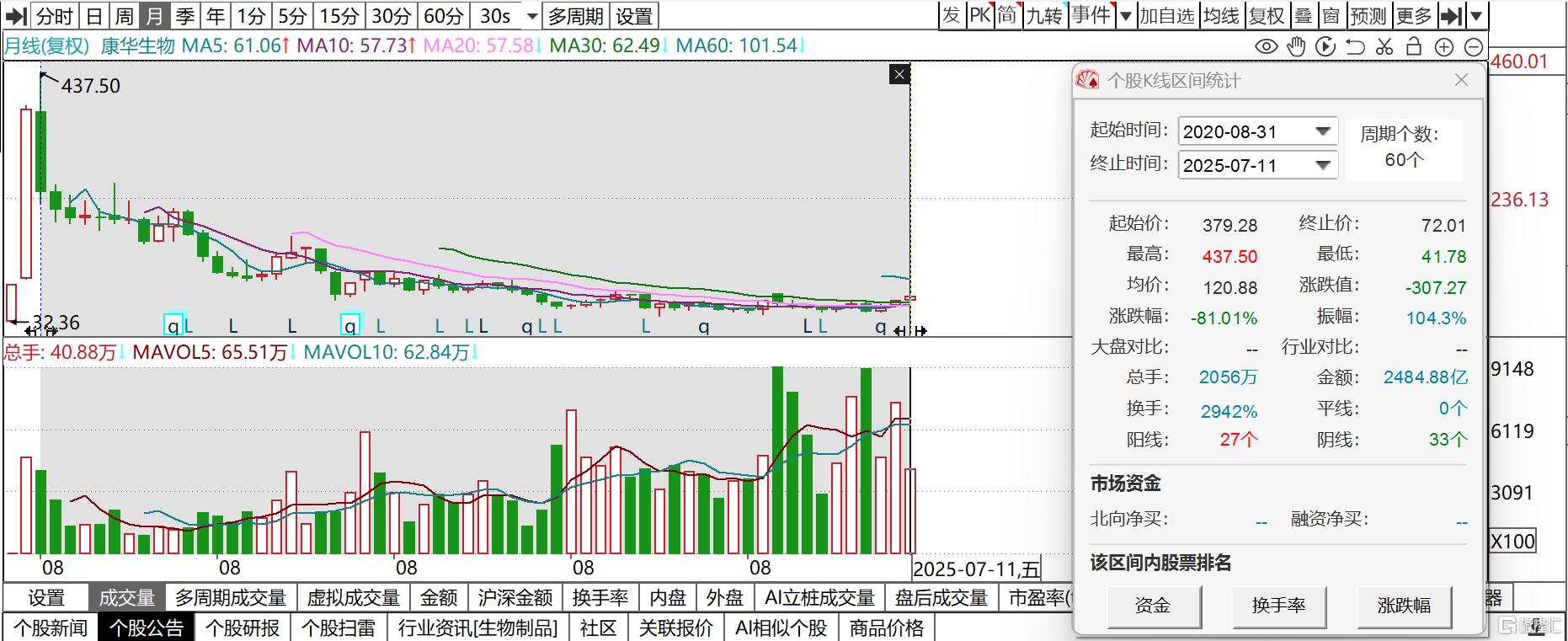Click top toolbar 设置 button

634,16
